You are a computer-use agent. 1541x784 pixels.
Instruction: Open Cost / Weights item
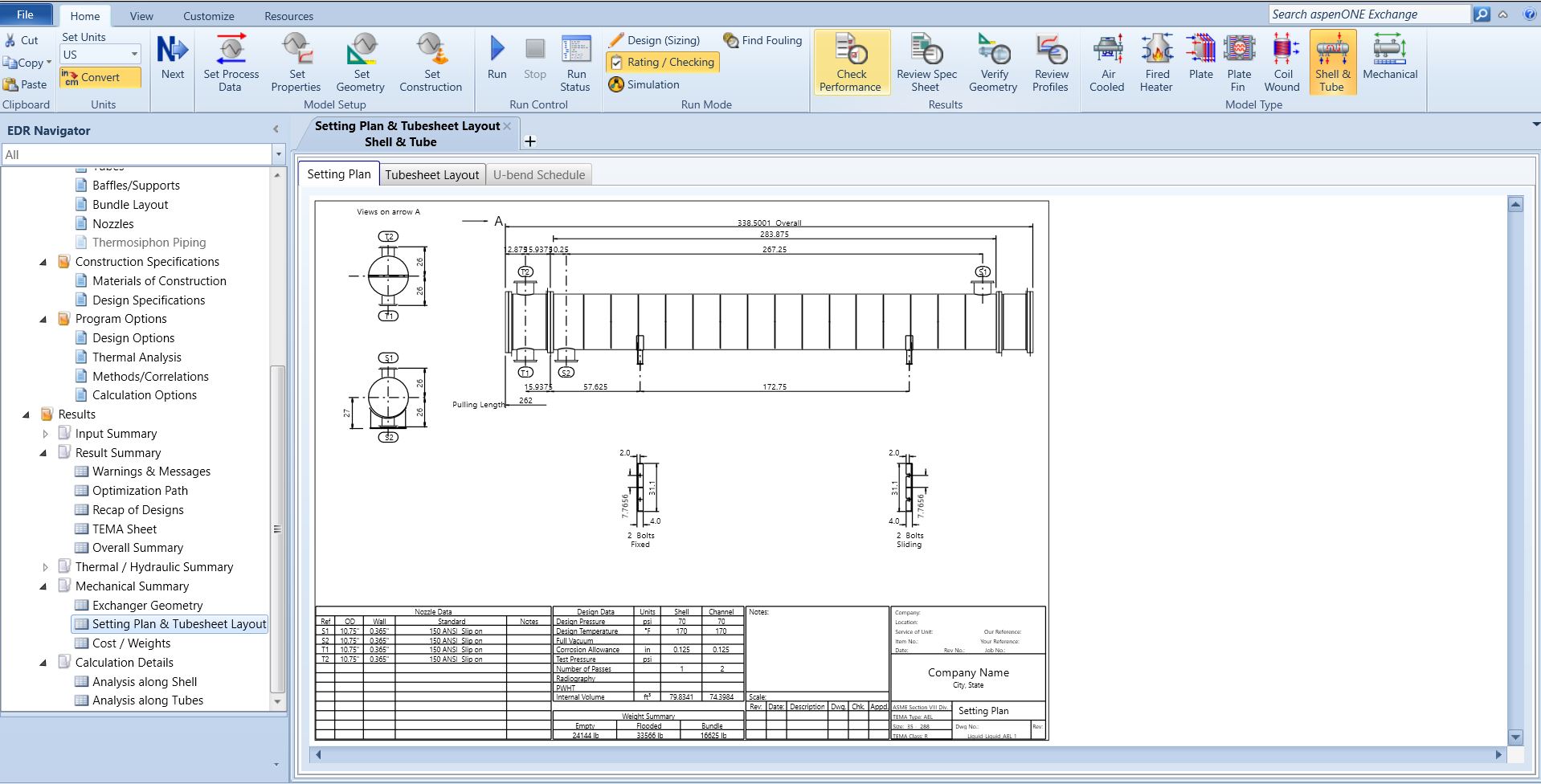point(131,643)
